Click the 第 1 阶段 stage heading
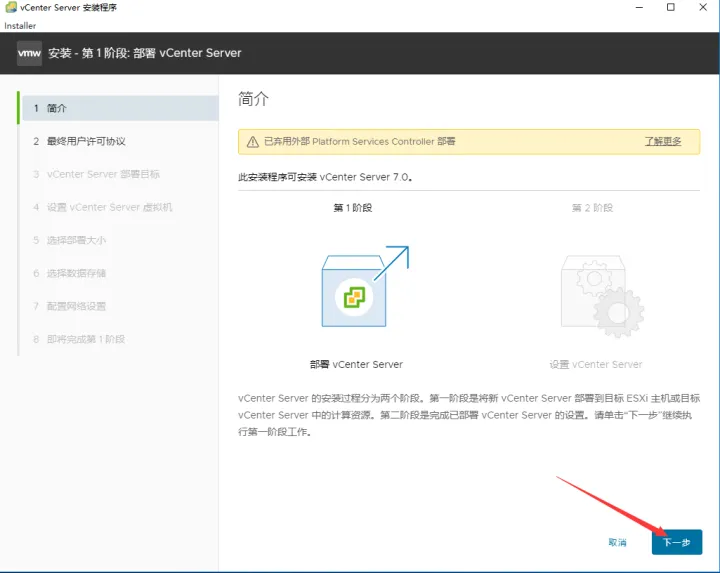 [x=353, y=208]
